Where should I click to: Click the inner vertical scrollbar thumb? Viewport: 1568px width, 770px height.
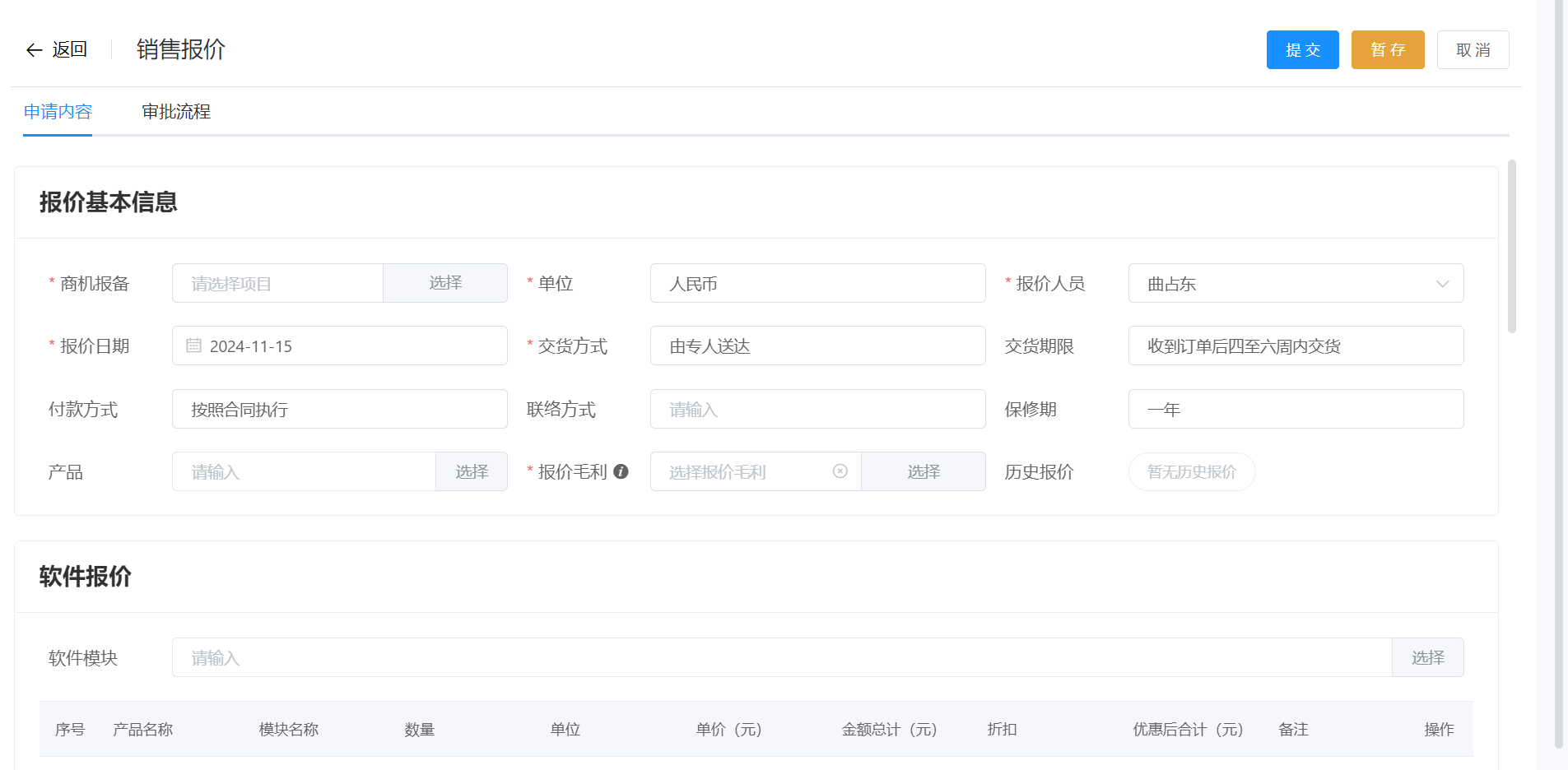[1511, 247]
